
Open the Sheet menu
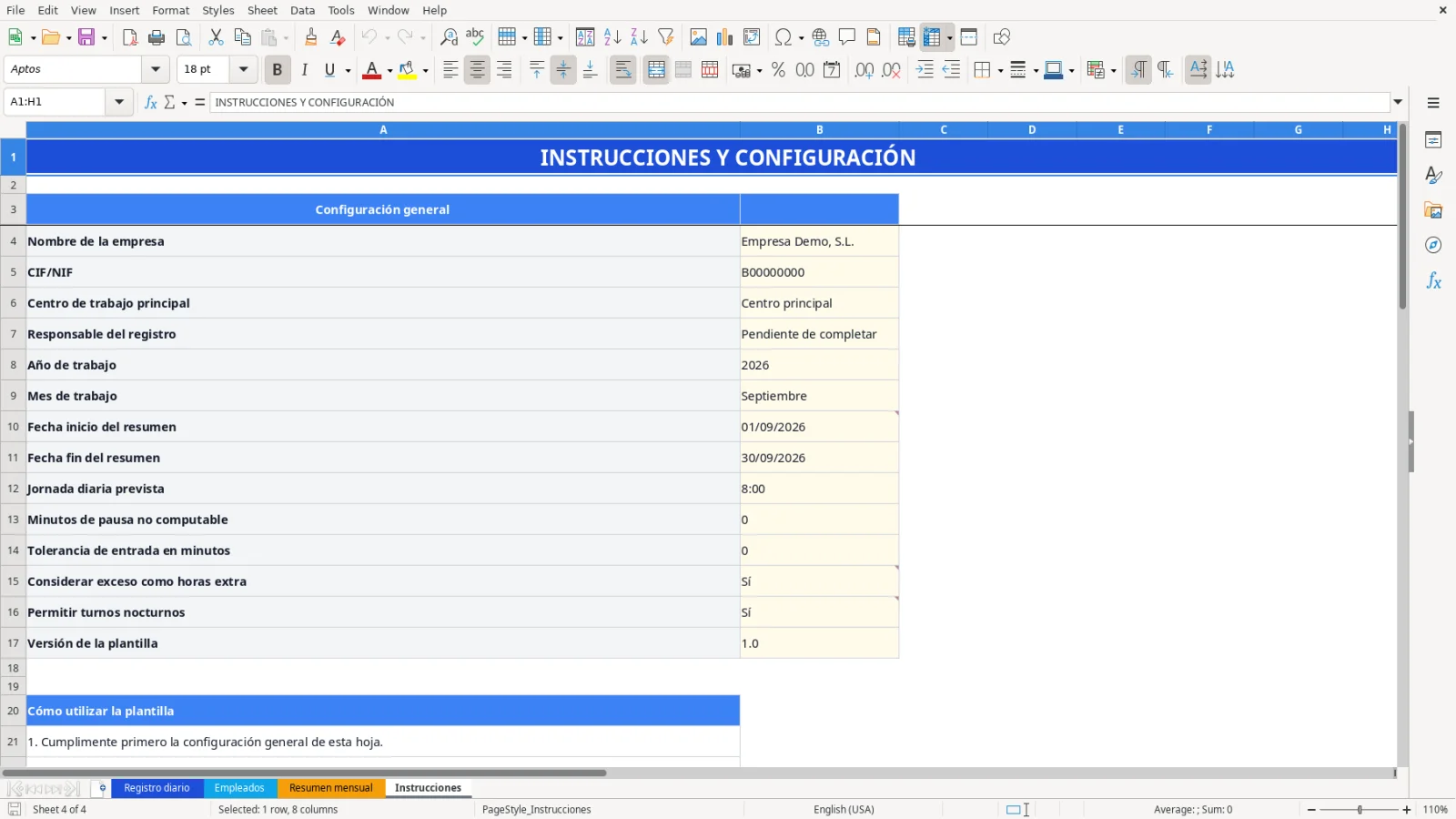tap(262, 10)
